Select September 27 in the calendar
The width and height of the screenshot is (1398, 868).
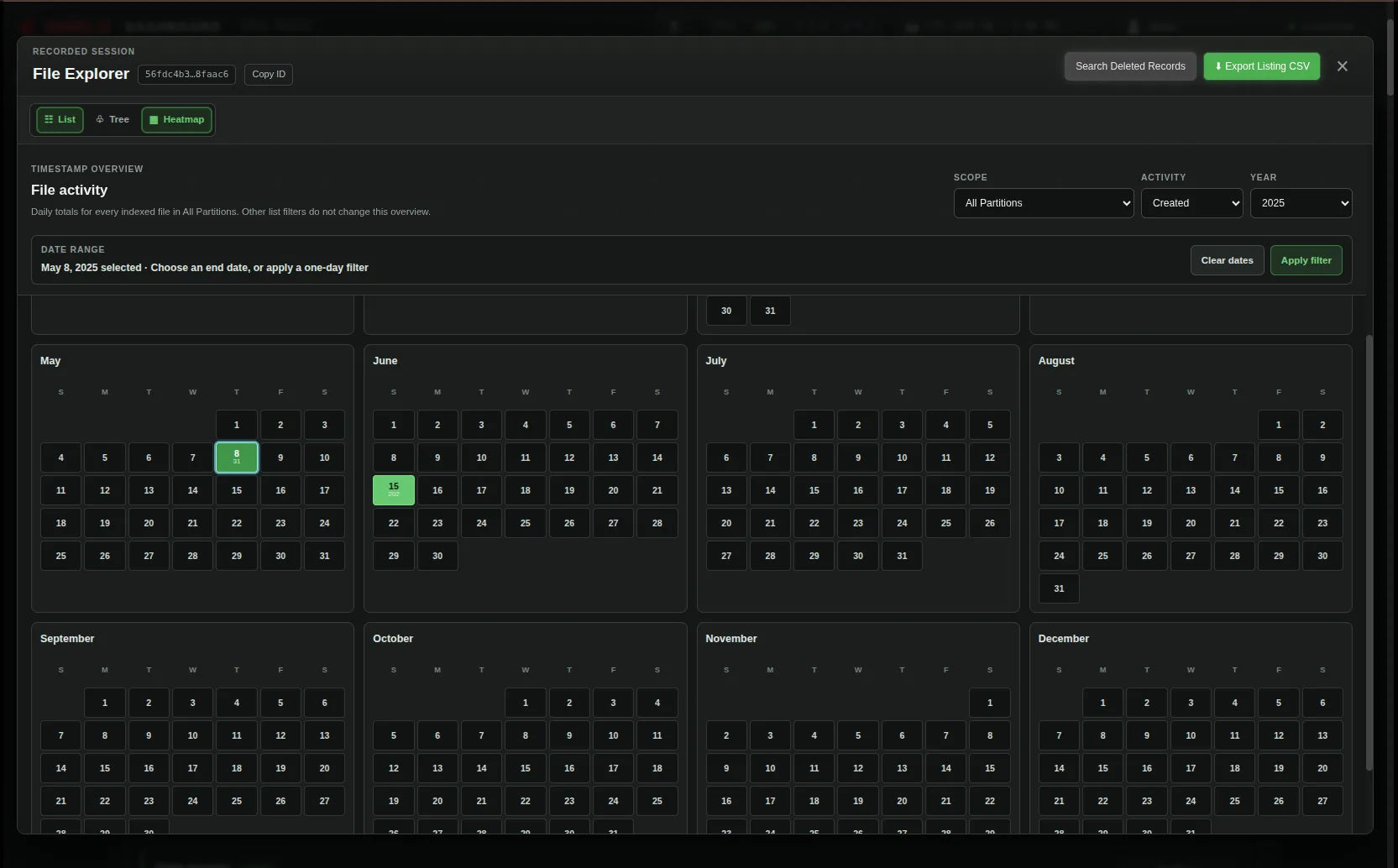coord(324,801)
